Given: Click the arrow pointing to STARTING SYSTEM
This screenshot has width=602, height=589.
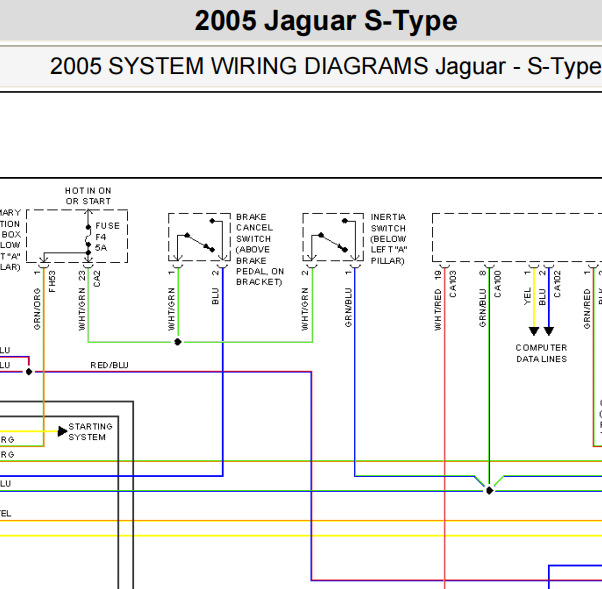Looking at the screenshot, I should click(x=62, y=431).
